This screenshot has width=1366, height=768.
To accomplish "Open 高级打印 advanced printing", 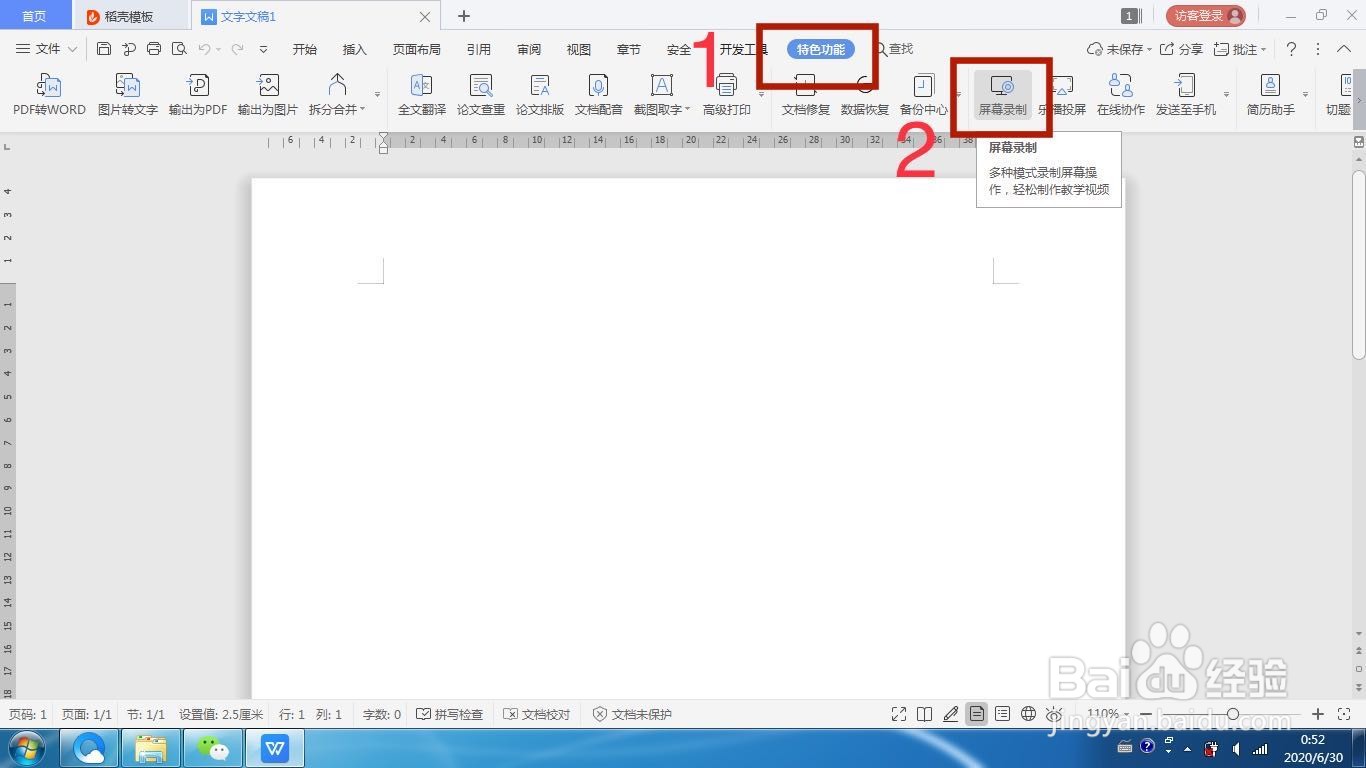I will tap(727, 95).
